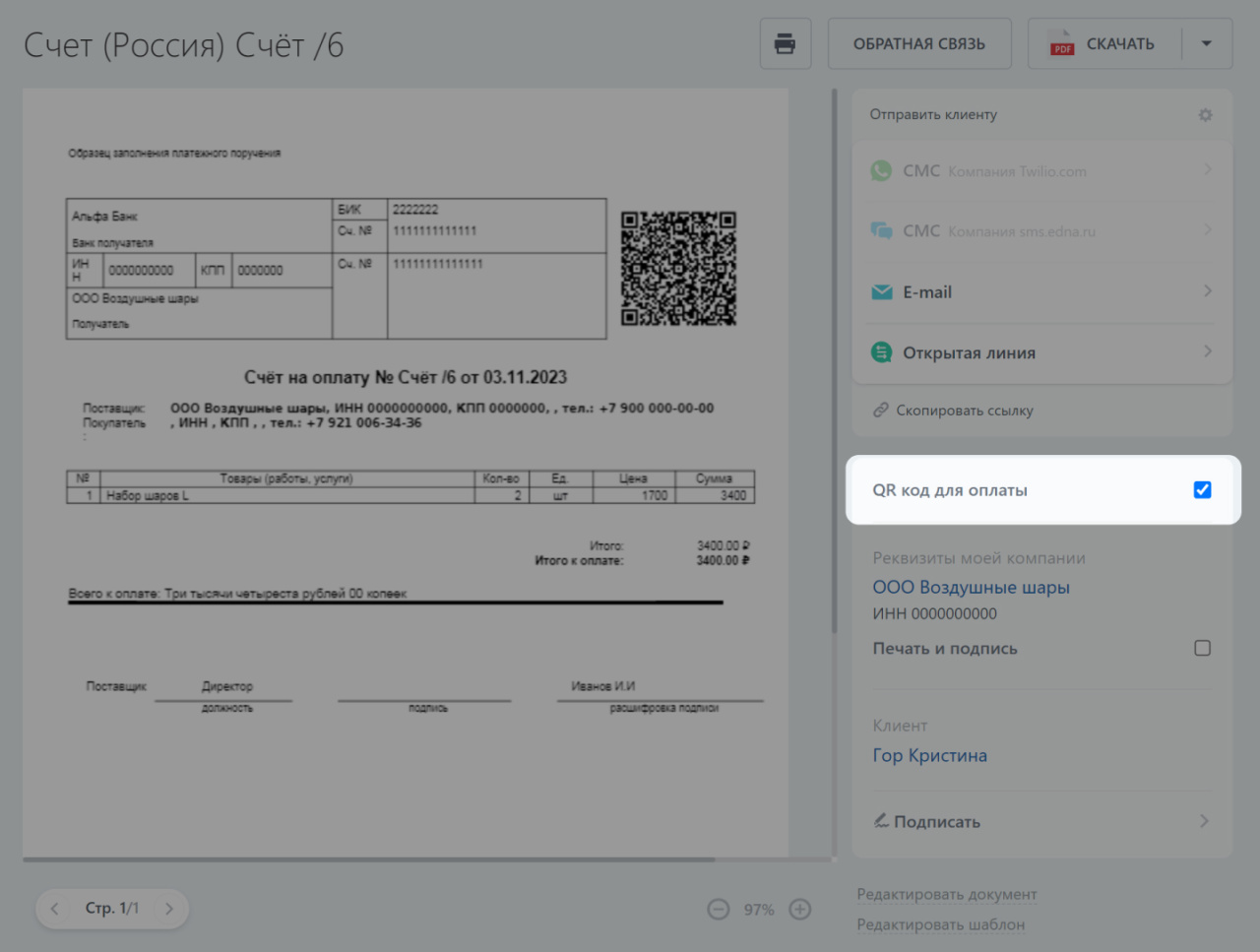Image resolution: width=1260 pixels, height=952 pixels.
Task: Expand the sms.edna.ru chevron
Action: [x=1208, y=230]
